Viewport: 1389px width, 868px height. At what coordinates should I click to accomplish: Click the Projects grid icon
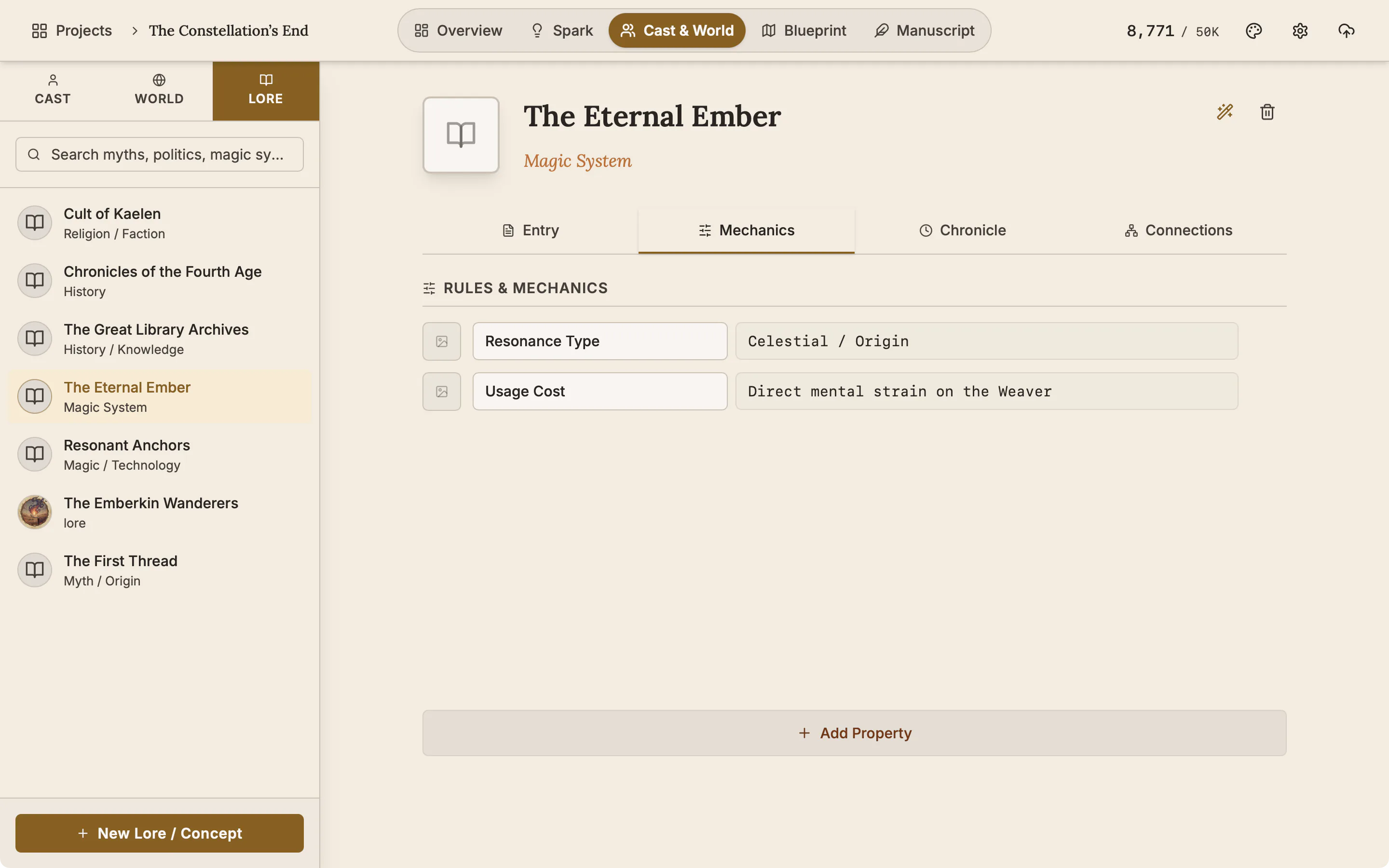[x=40, y=30]
